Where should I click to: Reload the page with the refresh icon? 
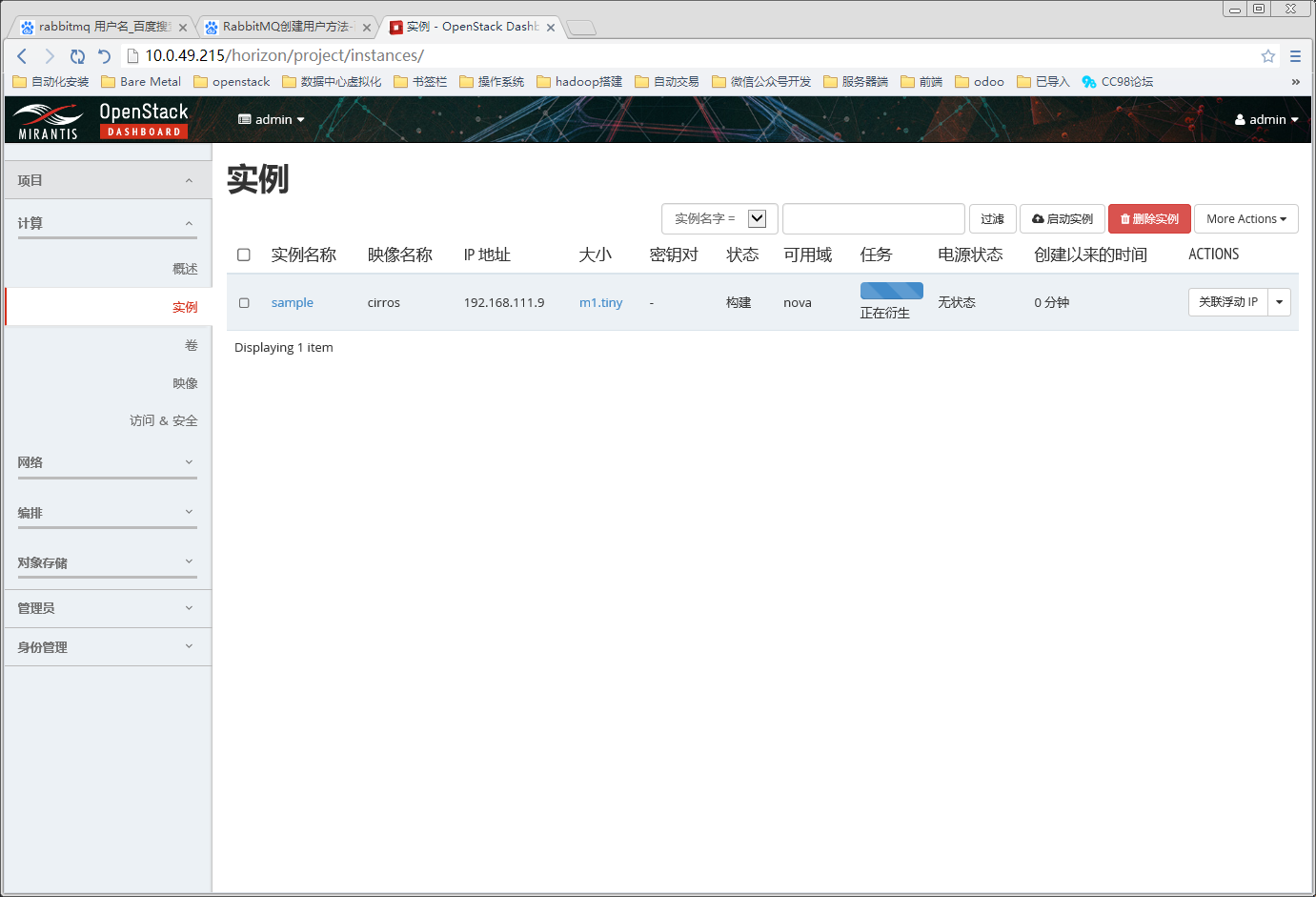click(x=77, y=56)
